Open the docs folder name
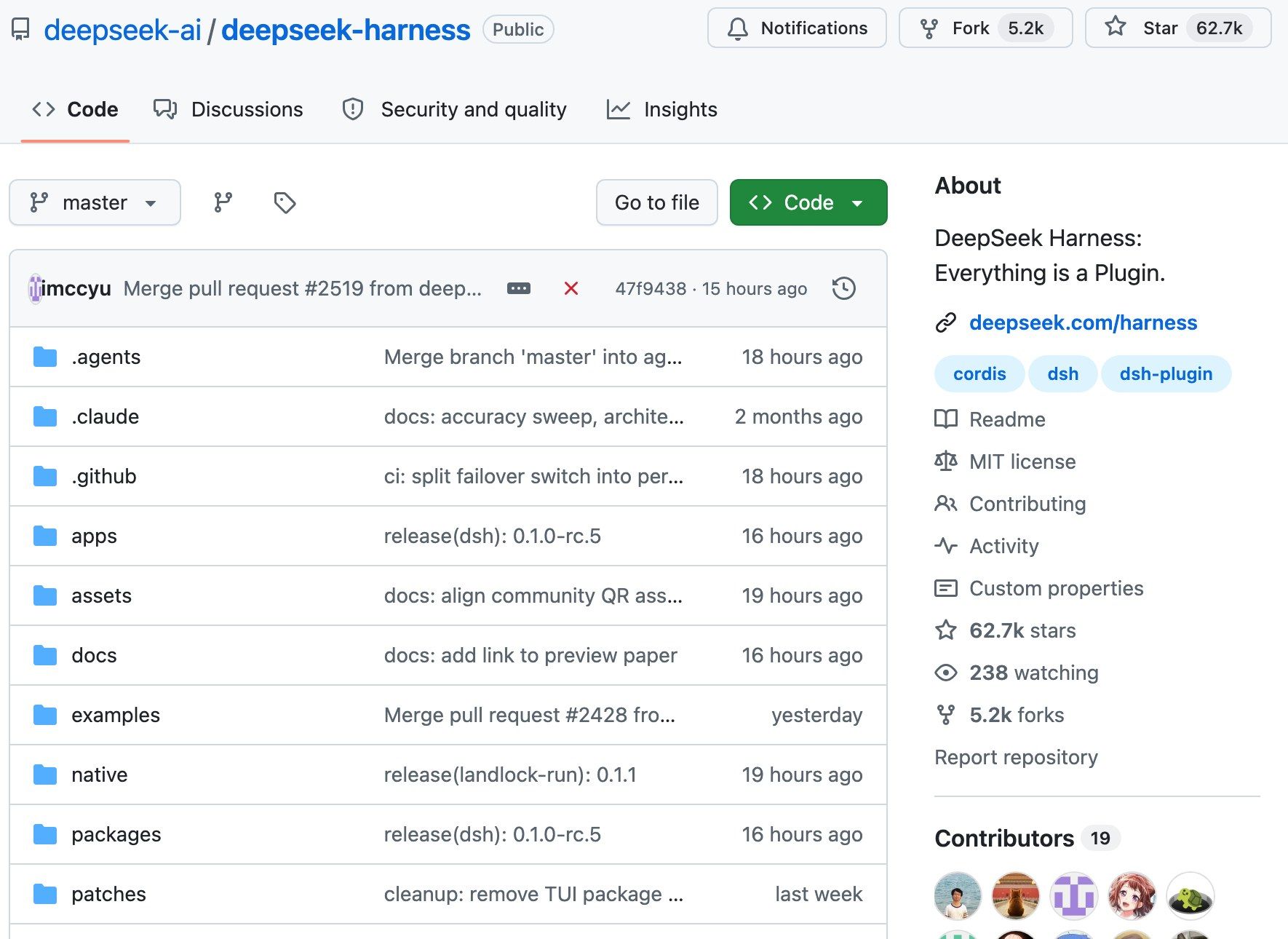The height and width of the screenshot is (939, 1288). coord(94,655)
